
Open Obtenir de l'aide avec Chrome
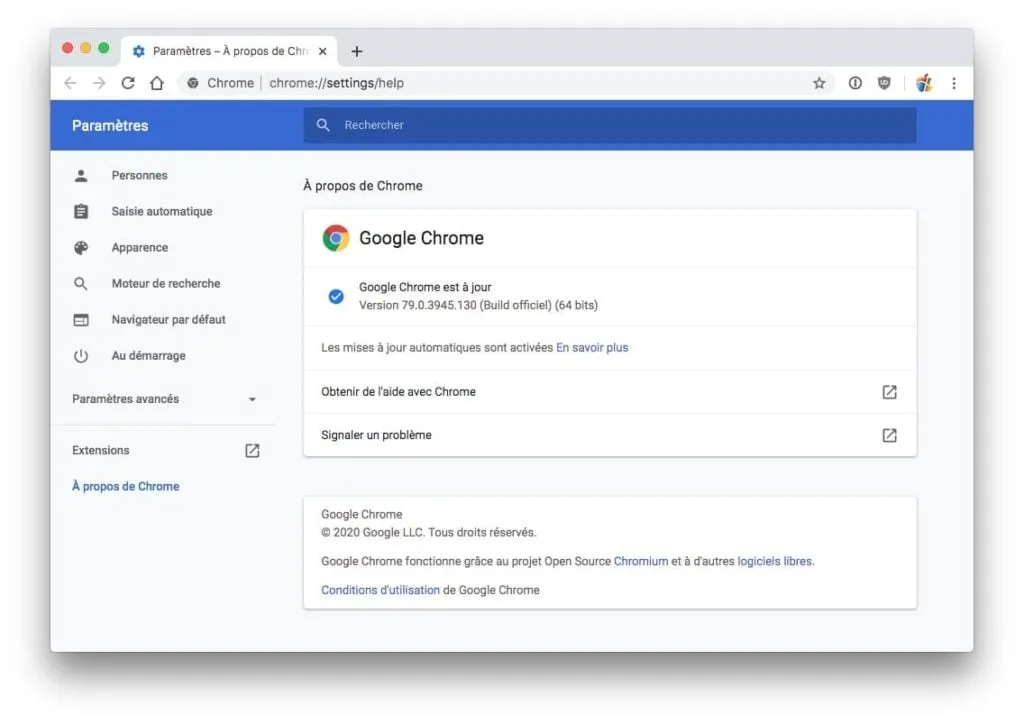point(610,392)
